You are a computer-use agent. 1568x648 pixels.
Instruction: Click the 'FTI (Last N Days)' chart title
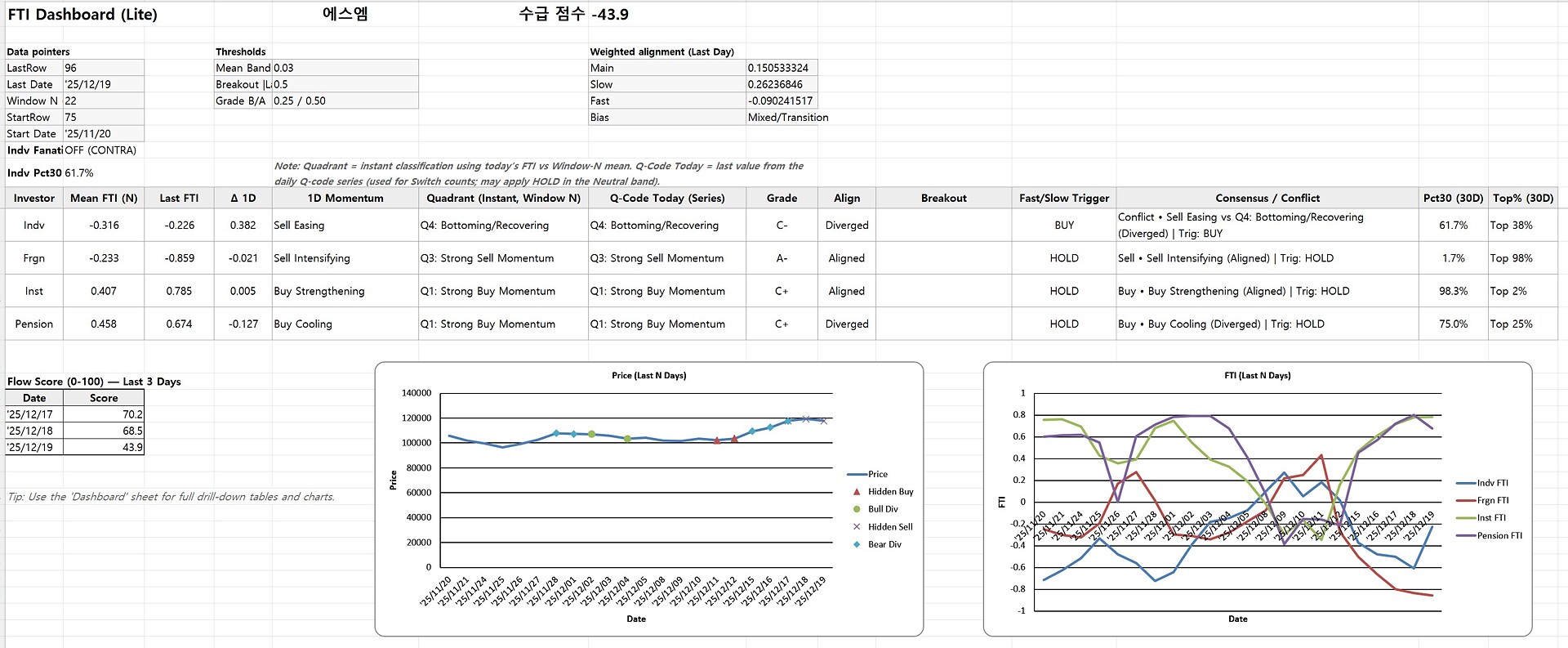[x=1257, y=376]
